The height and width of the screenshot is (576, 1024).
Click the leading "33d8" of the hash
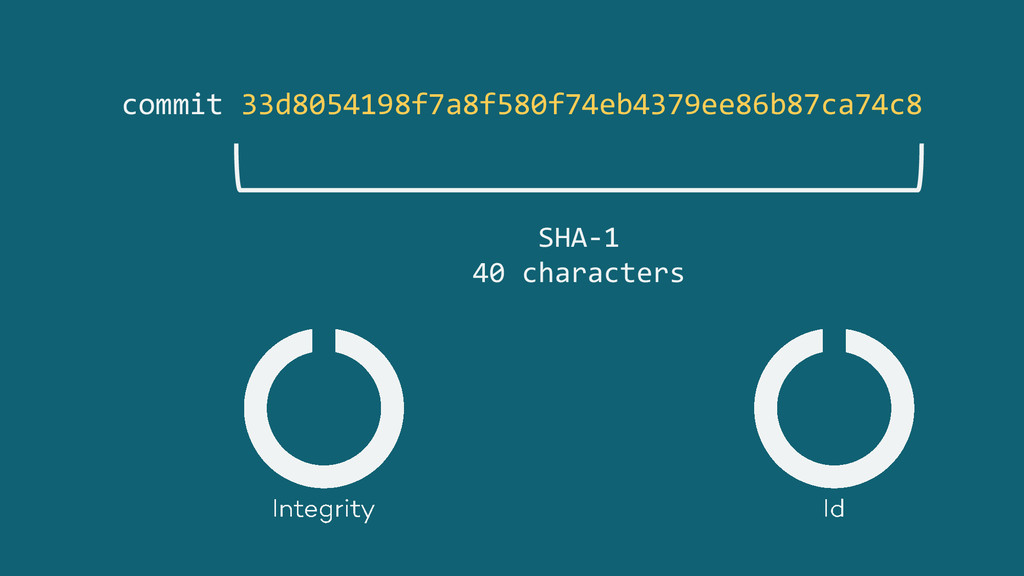267,105
